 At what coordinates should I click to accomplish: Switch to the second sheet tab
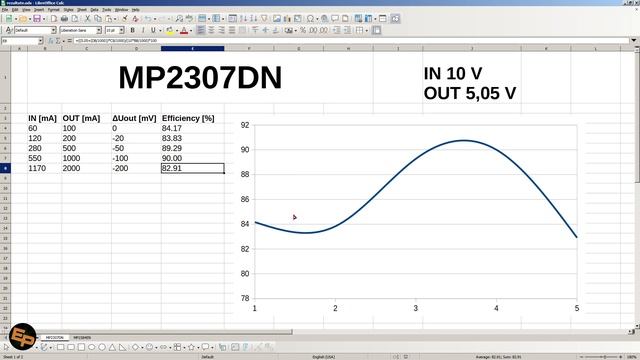pos(82,338)
